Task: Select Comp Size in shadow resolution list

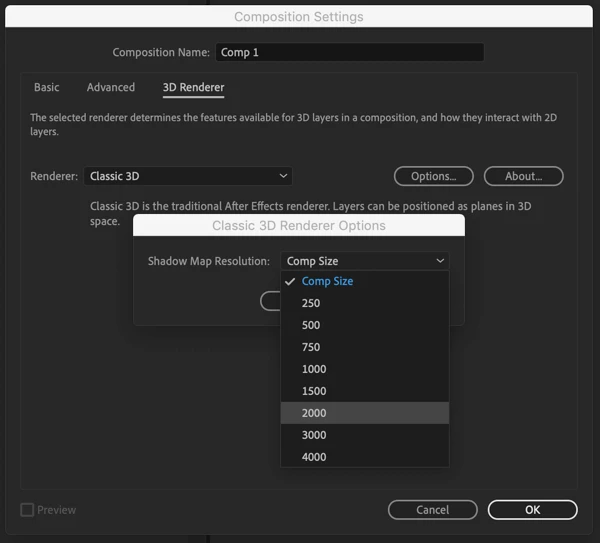Action: click(365, 281)
